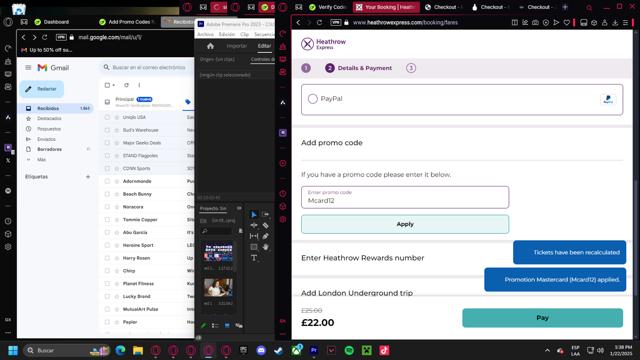The height and width of the screenshot is (360, 640).
Task: Reload the Heathrow Express page
Action: pyautogui.click(x=319, y=22)
